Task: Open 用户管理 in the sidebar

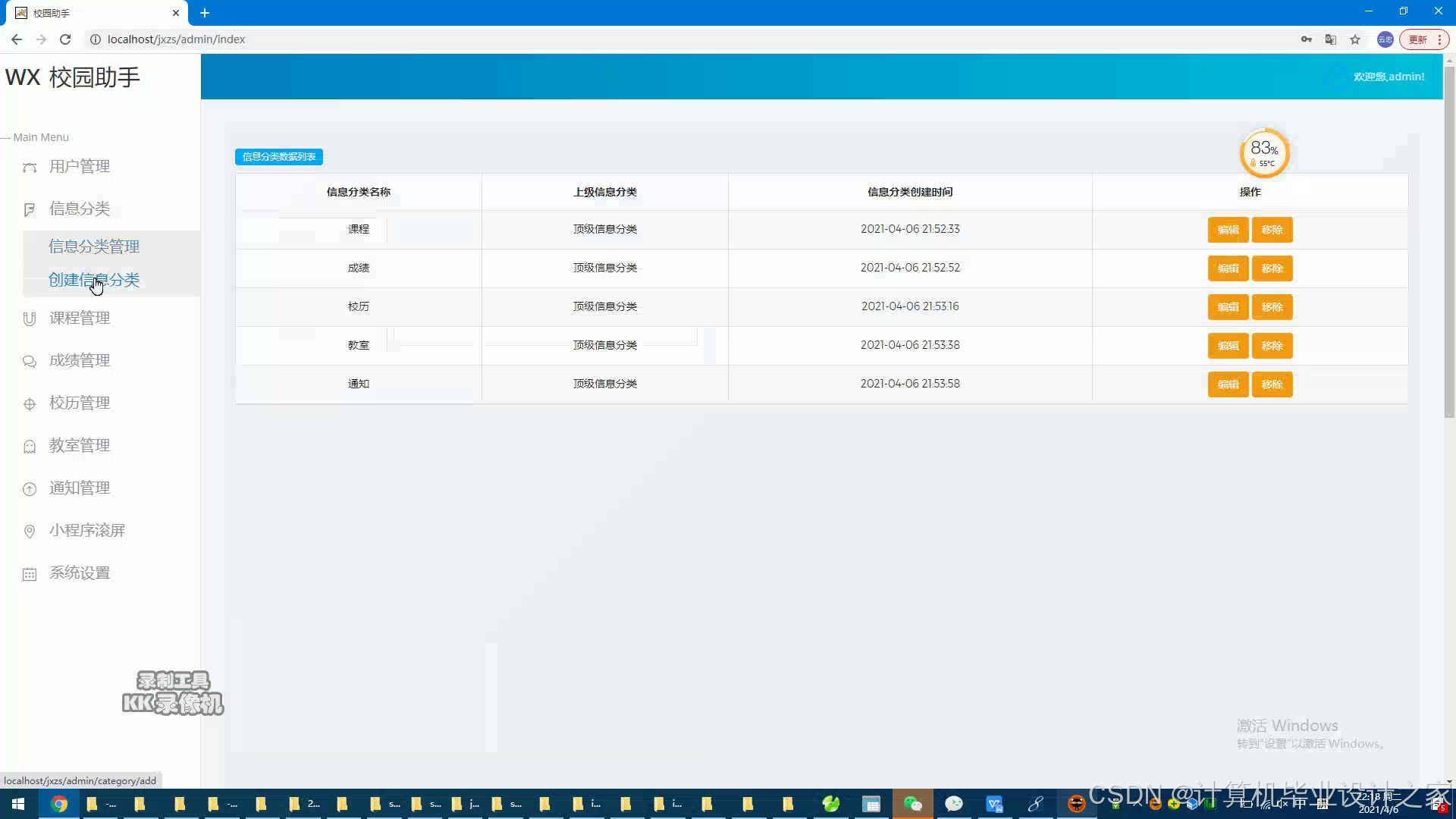Action: 80,167
